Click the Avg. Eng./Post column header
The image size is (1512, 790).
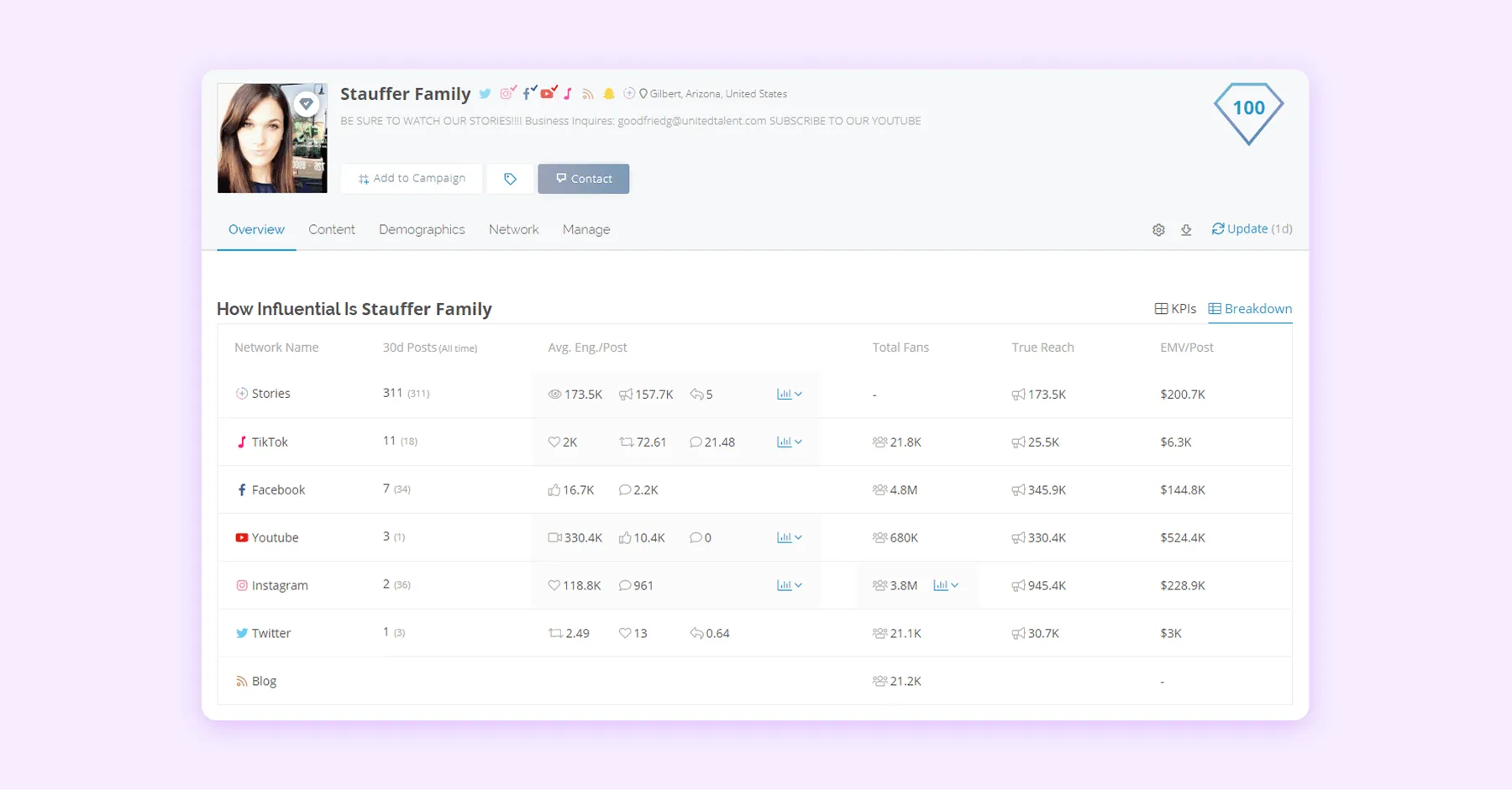(587, 348)
